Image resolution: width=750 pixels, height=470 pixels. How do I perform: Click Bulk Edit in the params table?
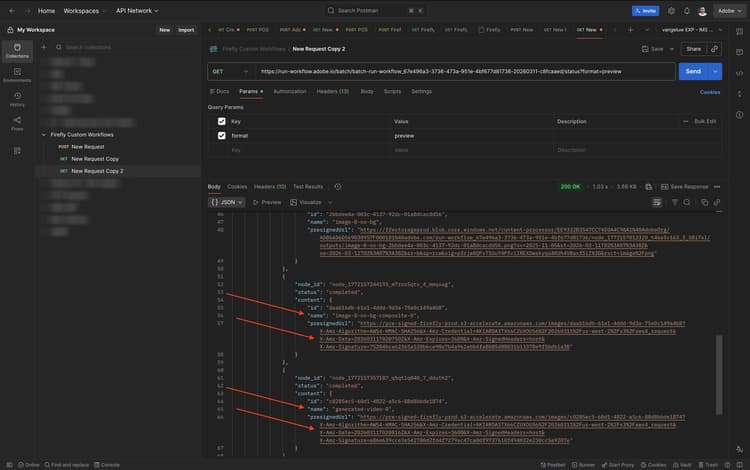705,121
